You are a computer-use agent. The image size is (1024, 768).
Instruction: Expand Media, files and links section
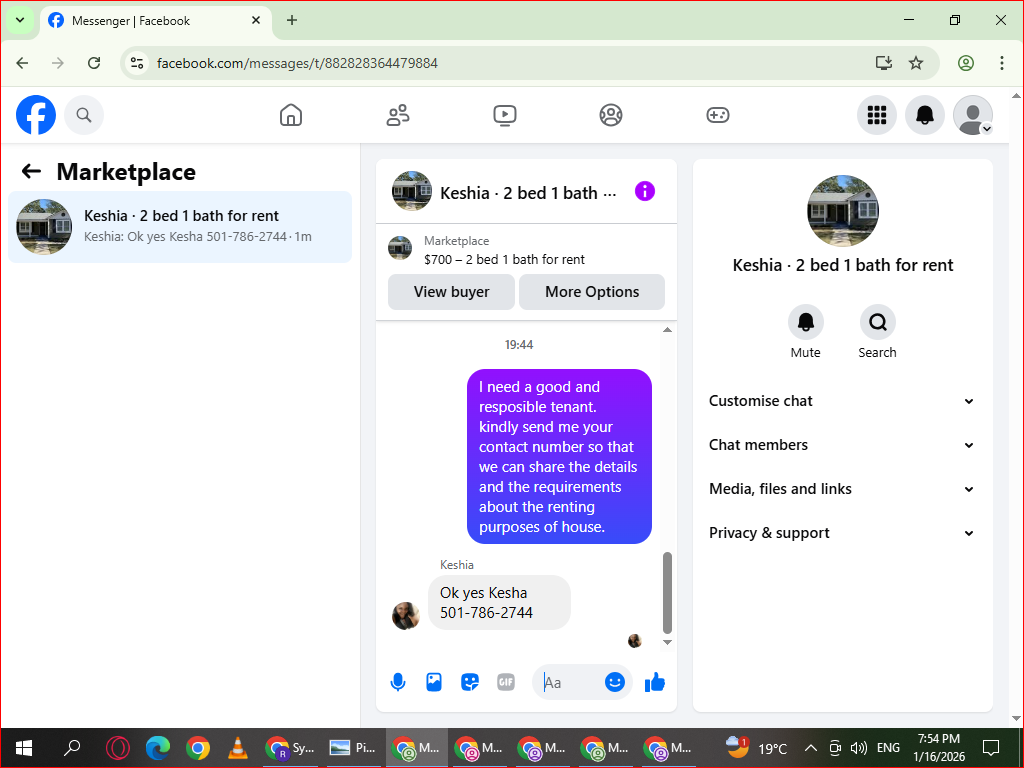pos(842,488)
